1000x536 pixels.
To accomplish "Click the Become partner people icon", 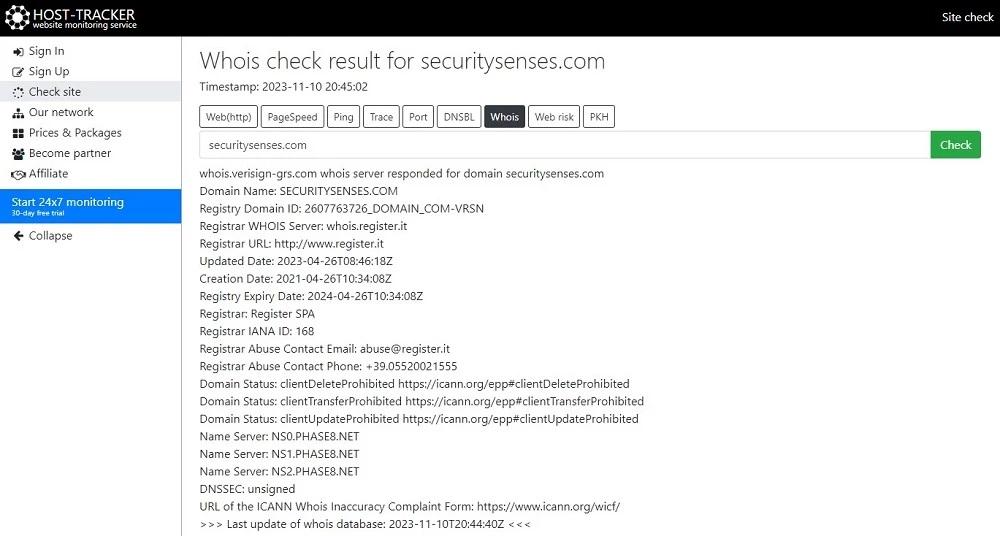I will 18,154.
